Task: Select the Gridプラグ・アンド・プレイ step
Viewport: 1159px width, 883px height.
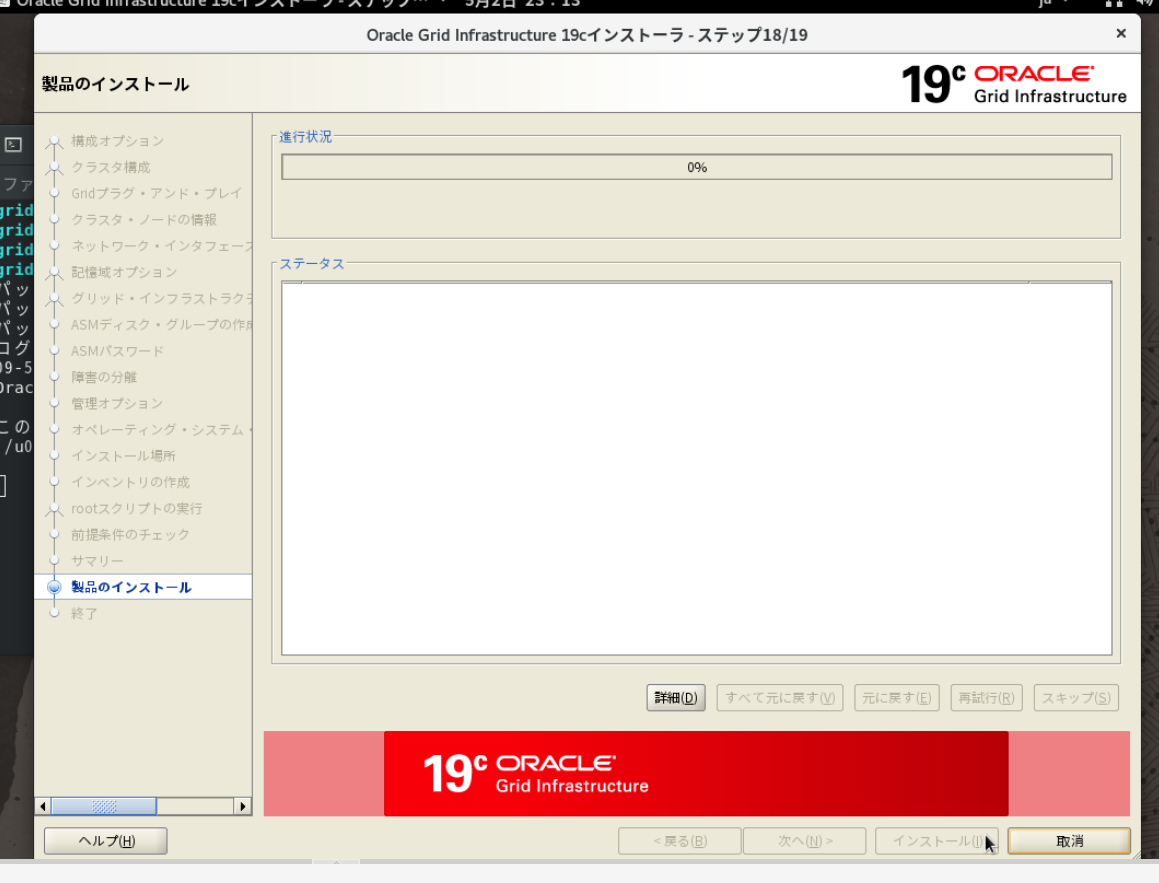Action: (x=157, y=193)
